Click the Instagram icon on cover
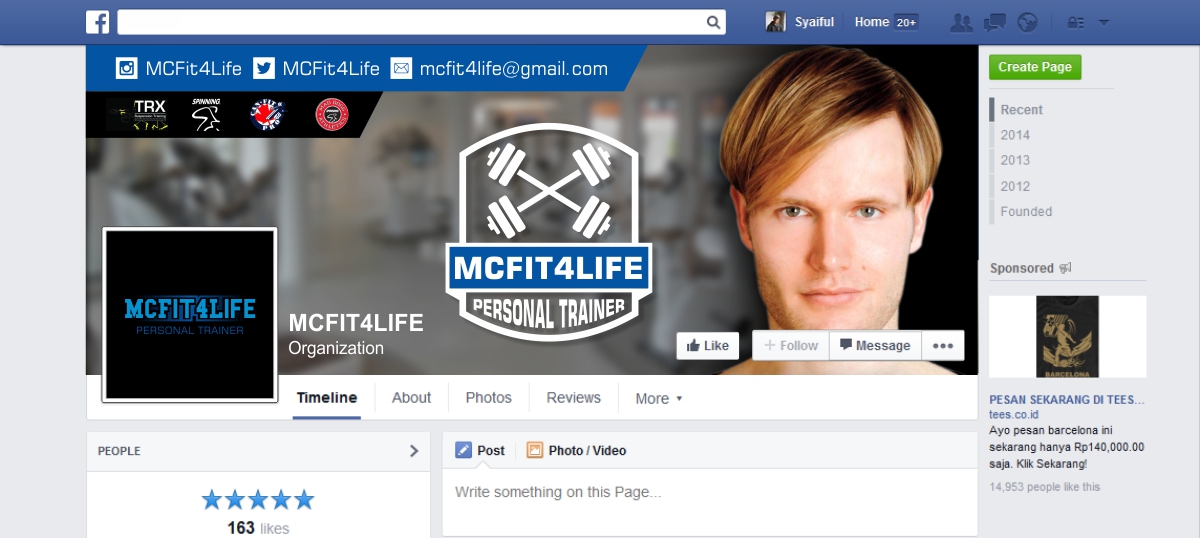Viewport: 1200px width, 538px height. pos(127,68)
